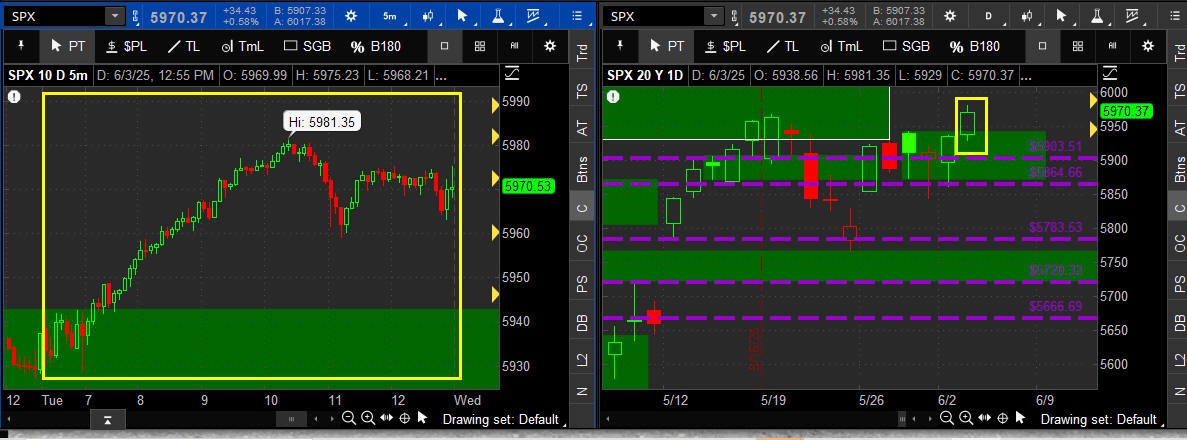The width and height of the screenshot is (1187, 440).
Task: Toggle the PT pointer tool in right chart
Action: tap(666, 46)
